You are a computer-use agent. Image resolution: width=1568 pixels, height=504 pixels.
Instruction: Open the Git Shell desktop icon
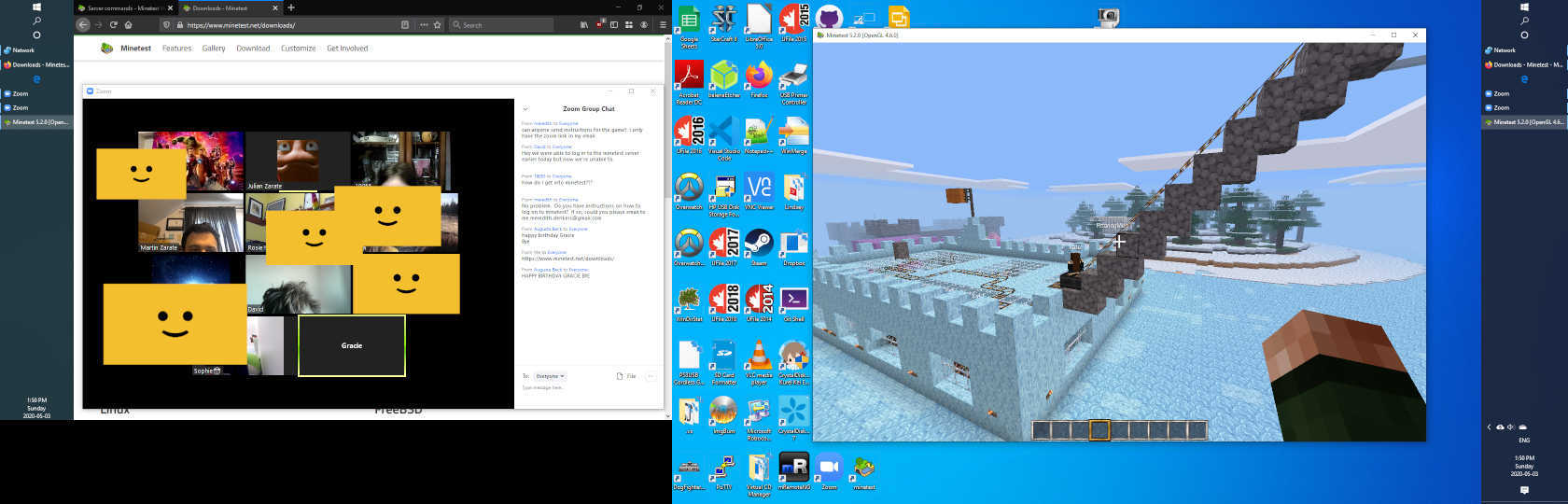tap(793, 304)
